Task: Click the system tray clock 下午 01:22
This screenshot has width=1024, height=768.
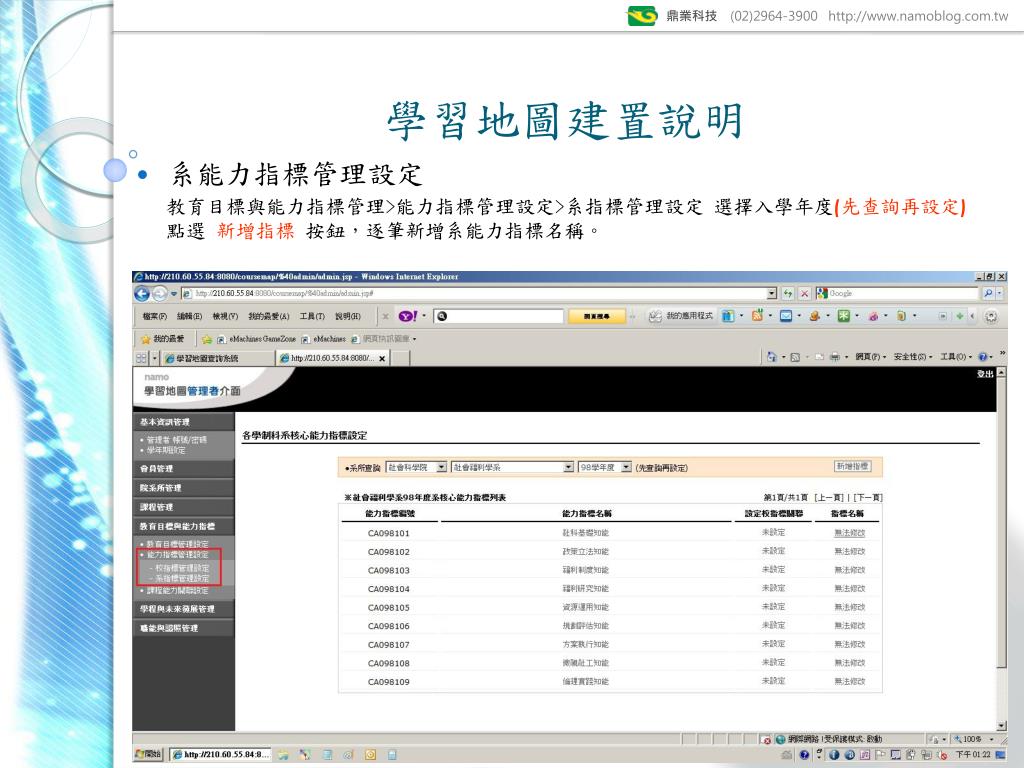Action: click(973, 755)
